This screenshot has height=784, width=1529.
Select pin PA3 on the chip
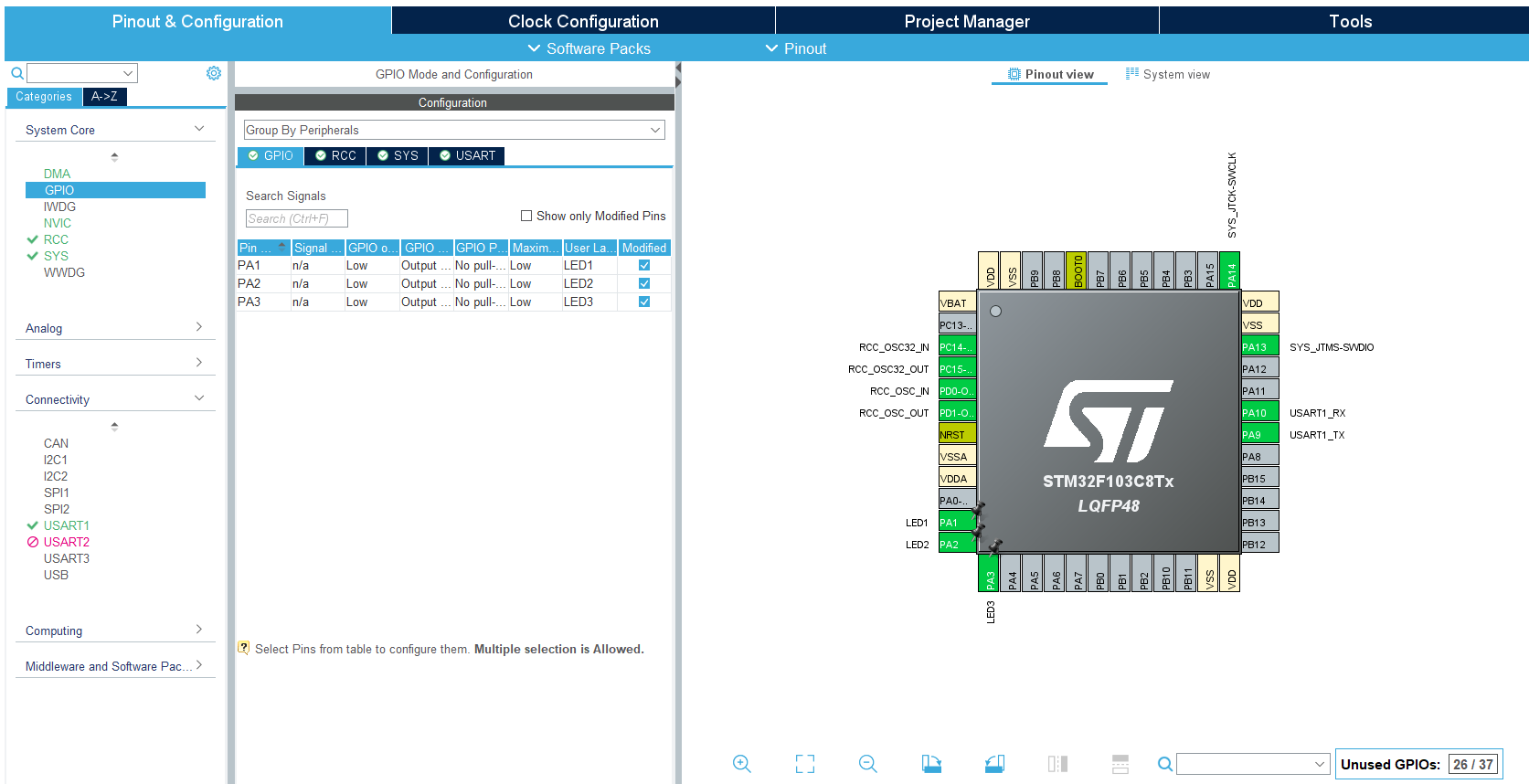pos(989,574)
